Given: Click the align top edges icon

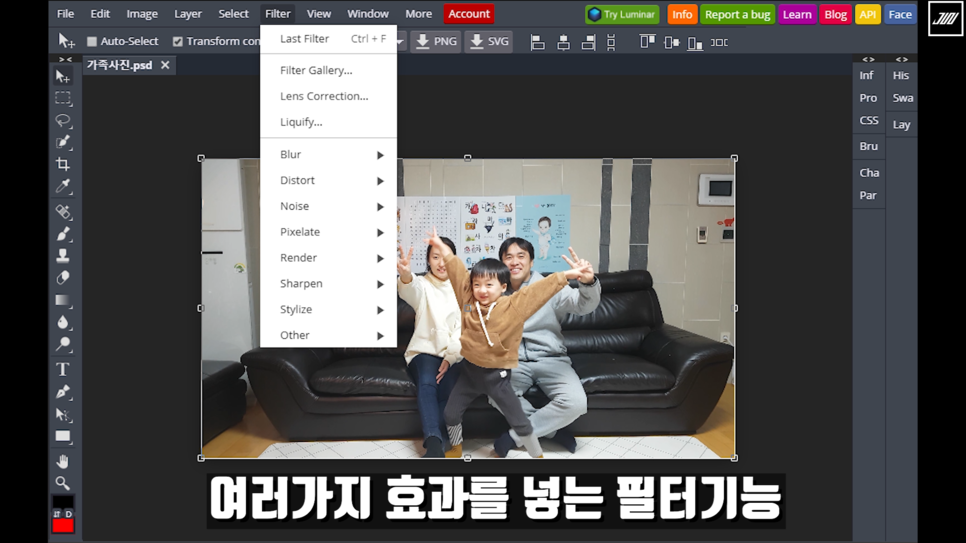Looking at the screenshot, I should click(647, 42).
